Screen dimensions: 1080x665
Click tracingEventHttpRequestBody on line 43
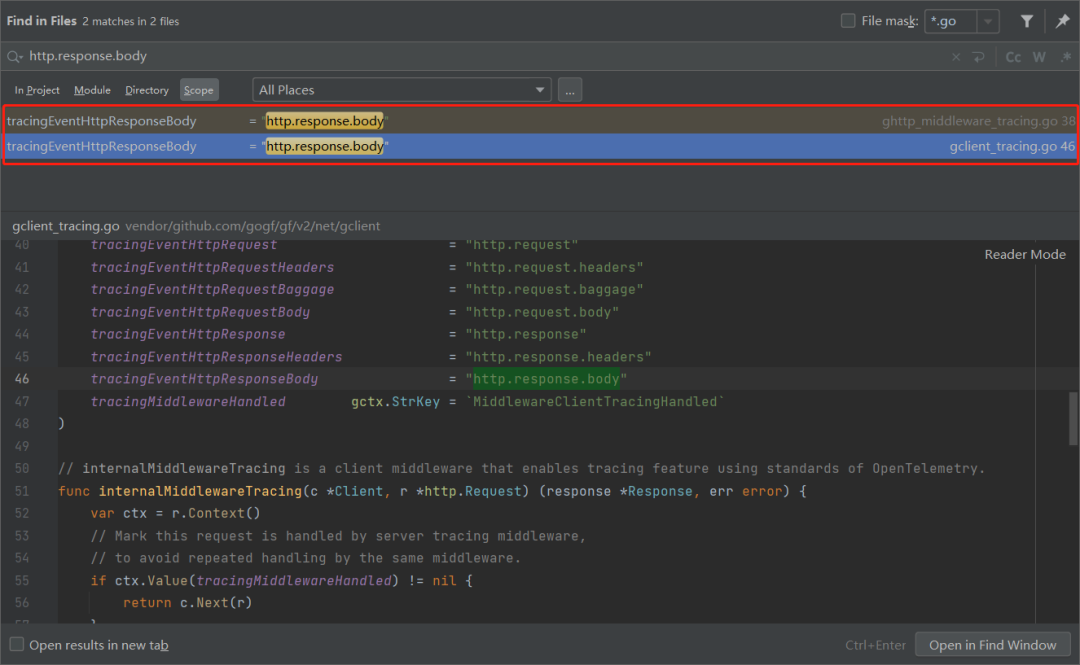(200, 312)
